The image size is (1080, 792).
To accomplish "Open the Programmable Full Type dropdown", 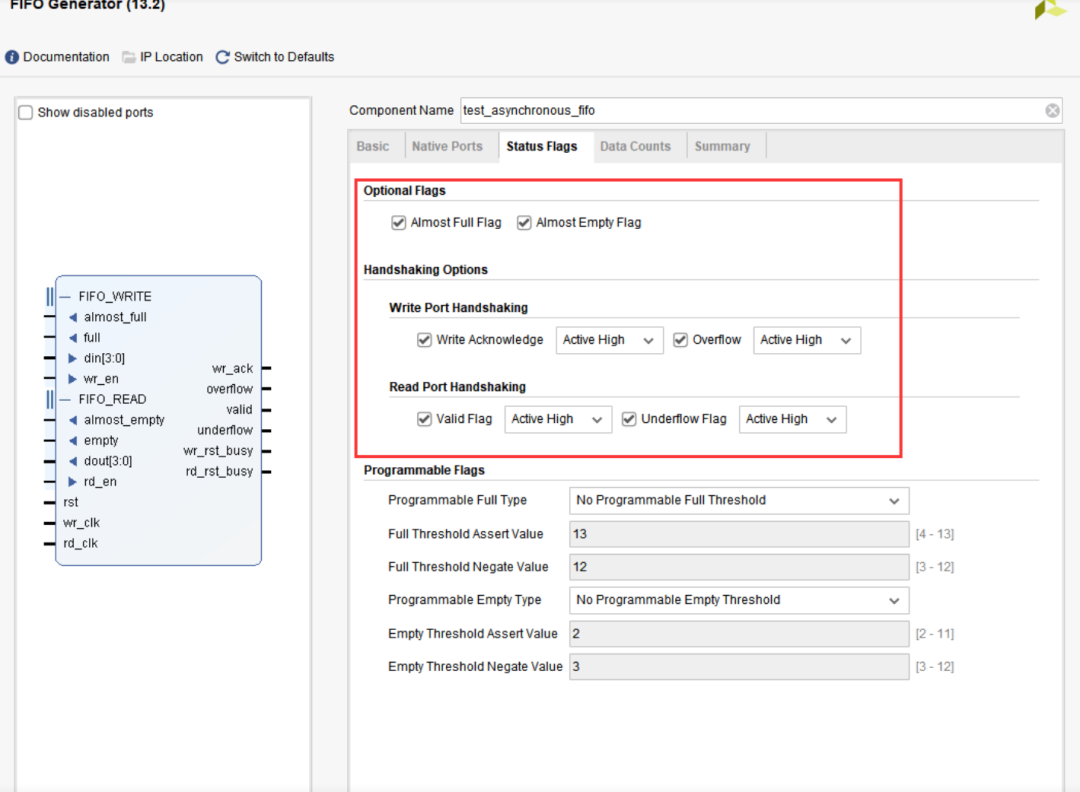I will pos(739,500).
